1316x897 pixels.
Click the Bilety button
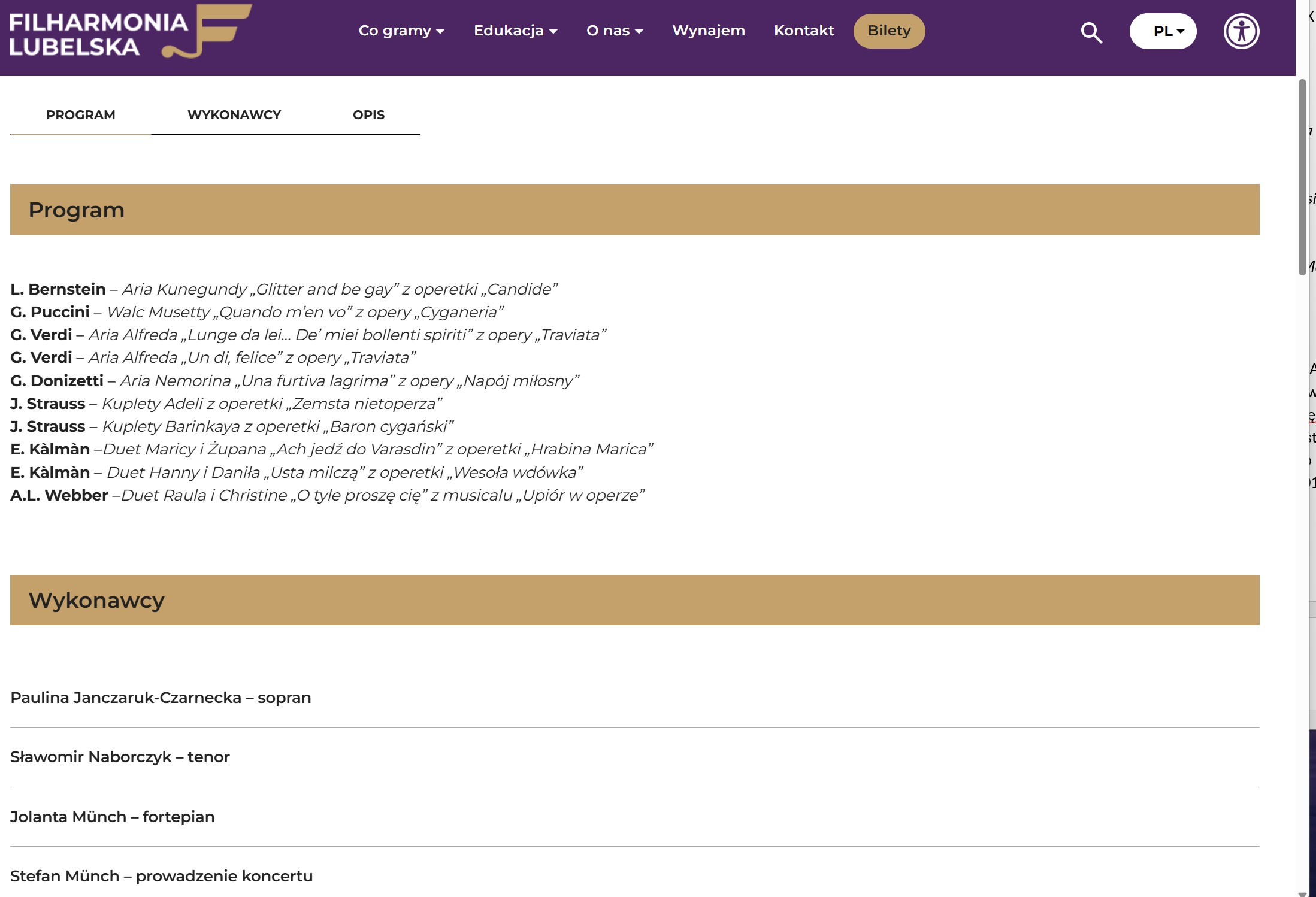pos(888,31)
